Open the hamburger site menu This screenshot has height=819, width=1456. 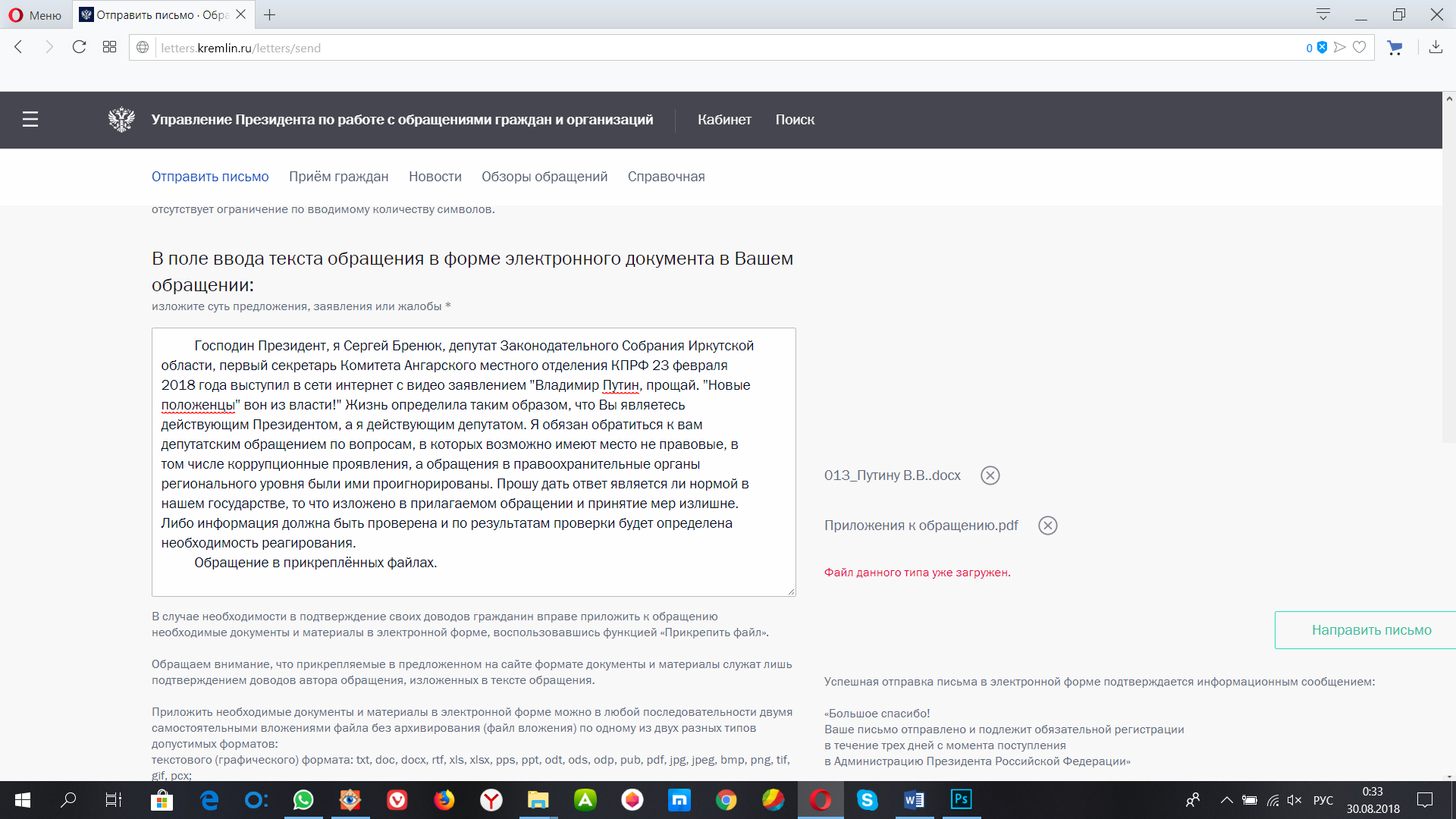(x=30, y=119)
